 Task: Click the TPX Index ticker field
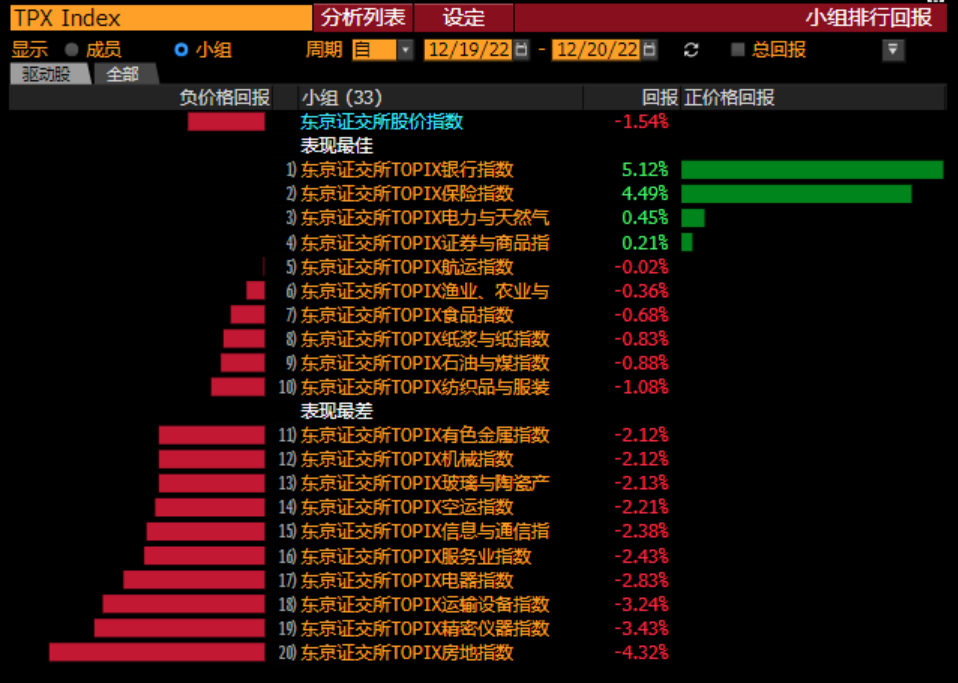click(161, 18)
